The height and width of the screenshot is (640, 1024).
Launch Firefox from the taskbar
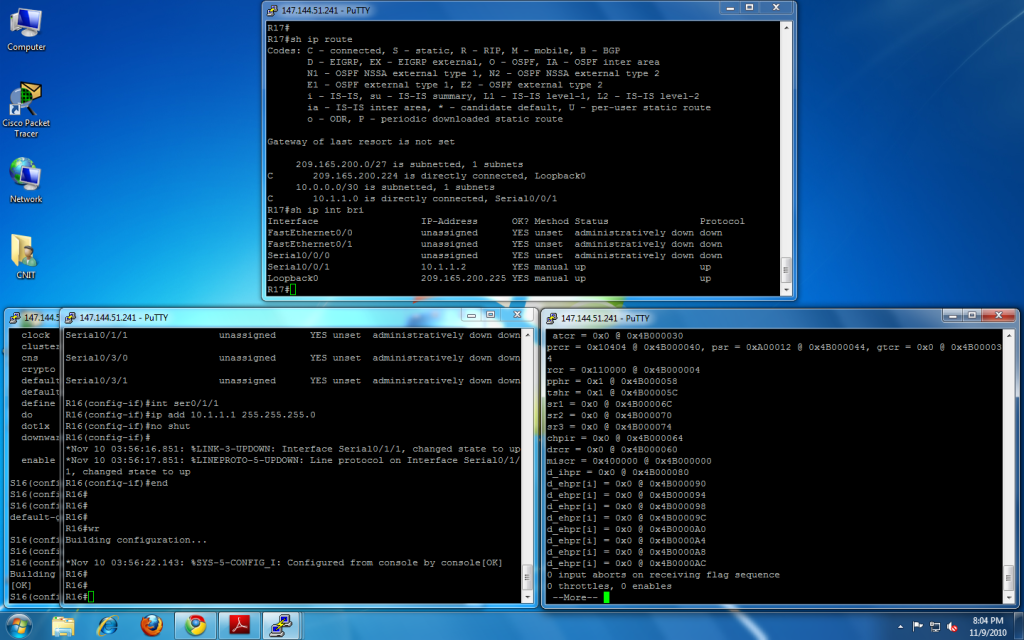[151, 625]
